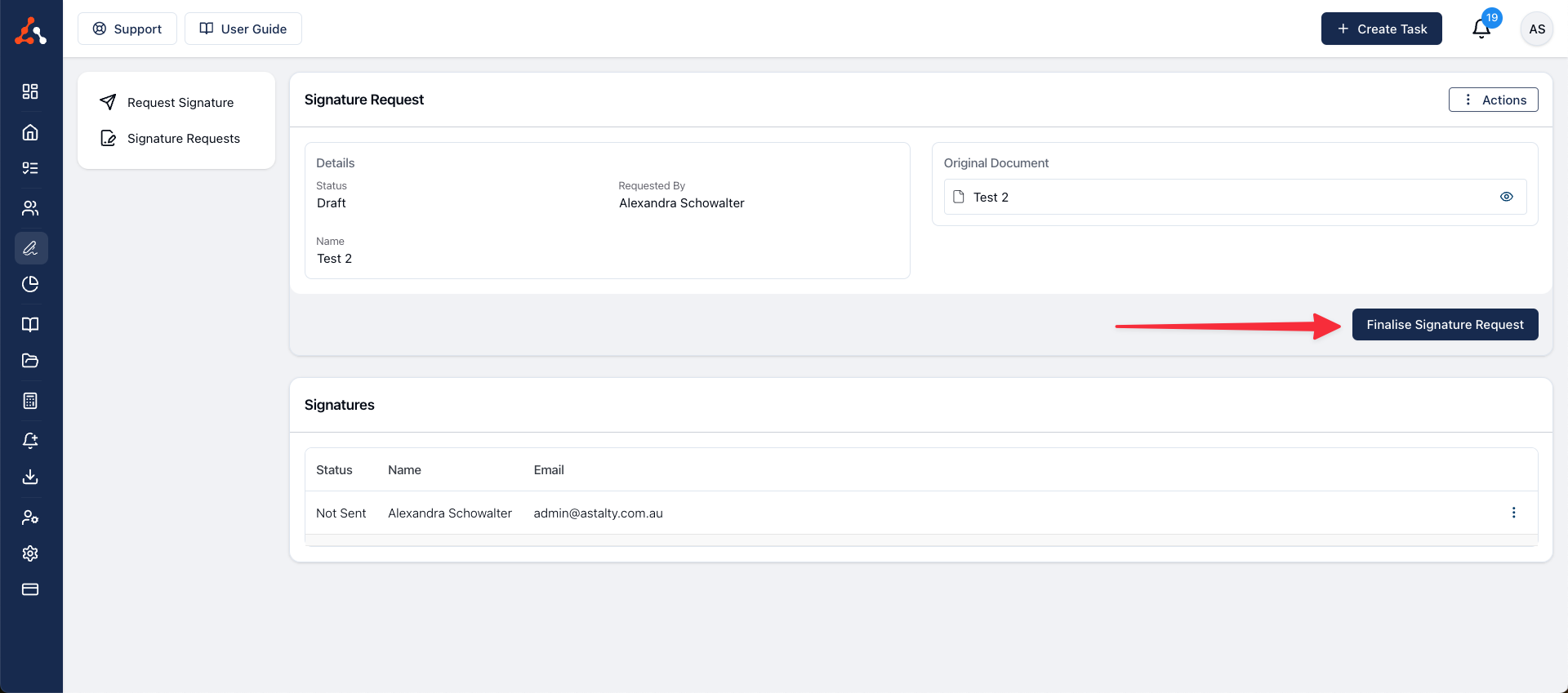The width and height of the screenshot is (1568, 693).
Task: Click the calculator icon in sidebar
Action: click(30, 401)
